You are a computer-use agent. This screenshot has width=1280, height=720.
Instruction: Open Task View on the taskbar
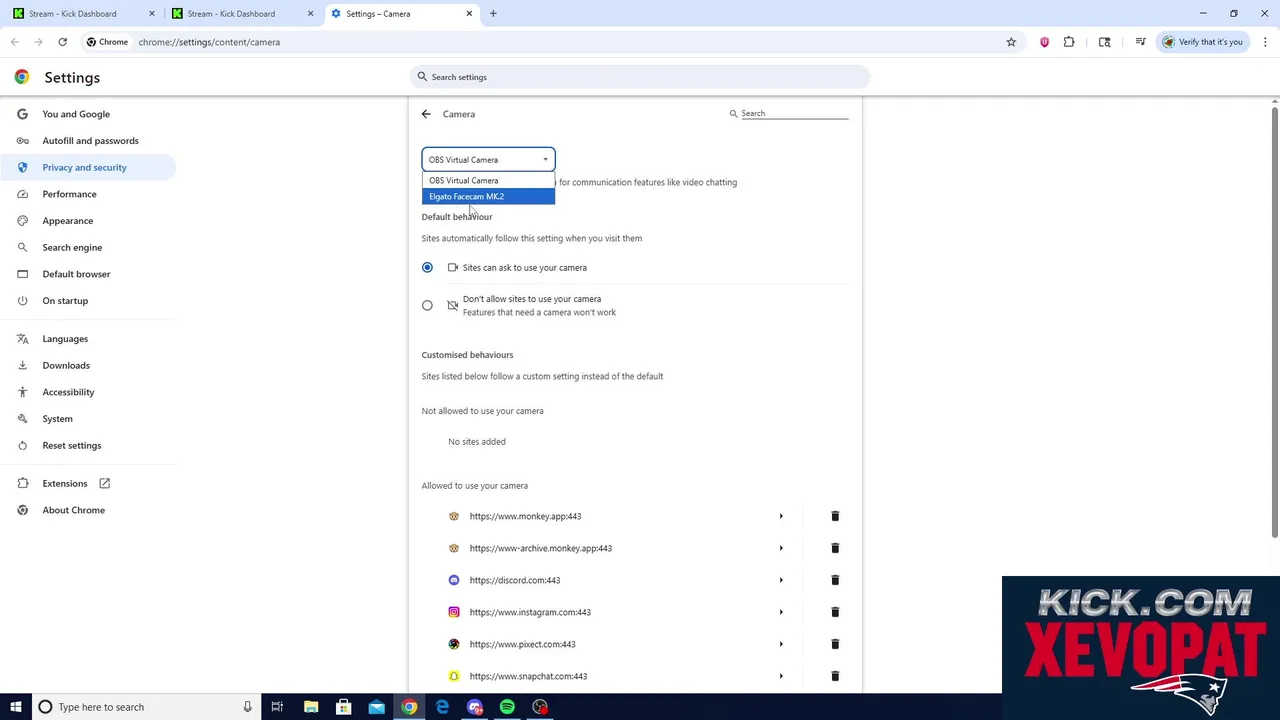coord(277,707)
